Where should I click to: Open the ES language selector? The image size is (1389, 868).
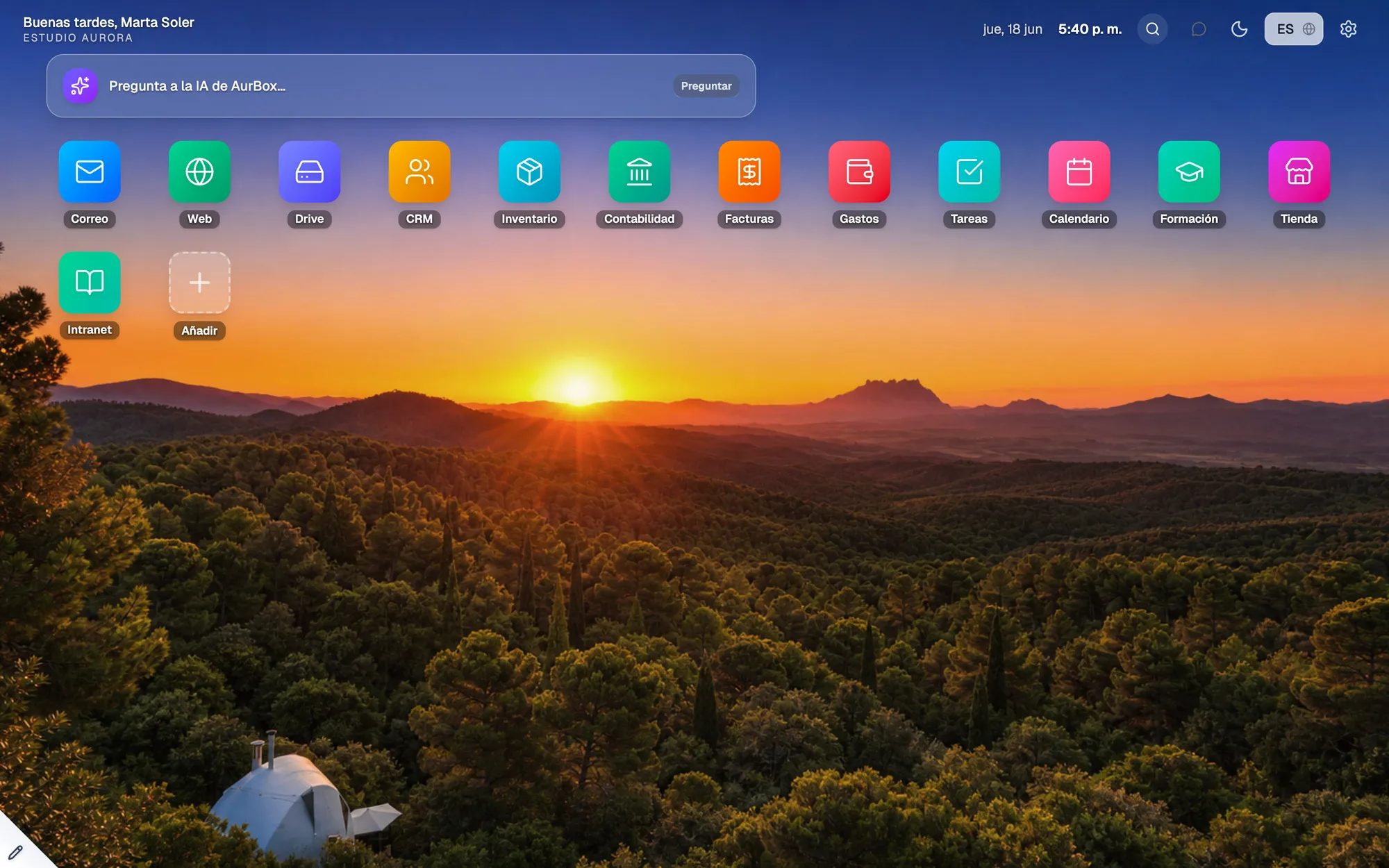tap(1294, 29)
